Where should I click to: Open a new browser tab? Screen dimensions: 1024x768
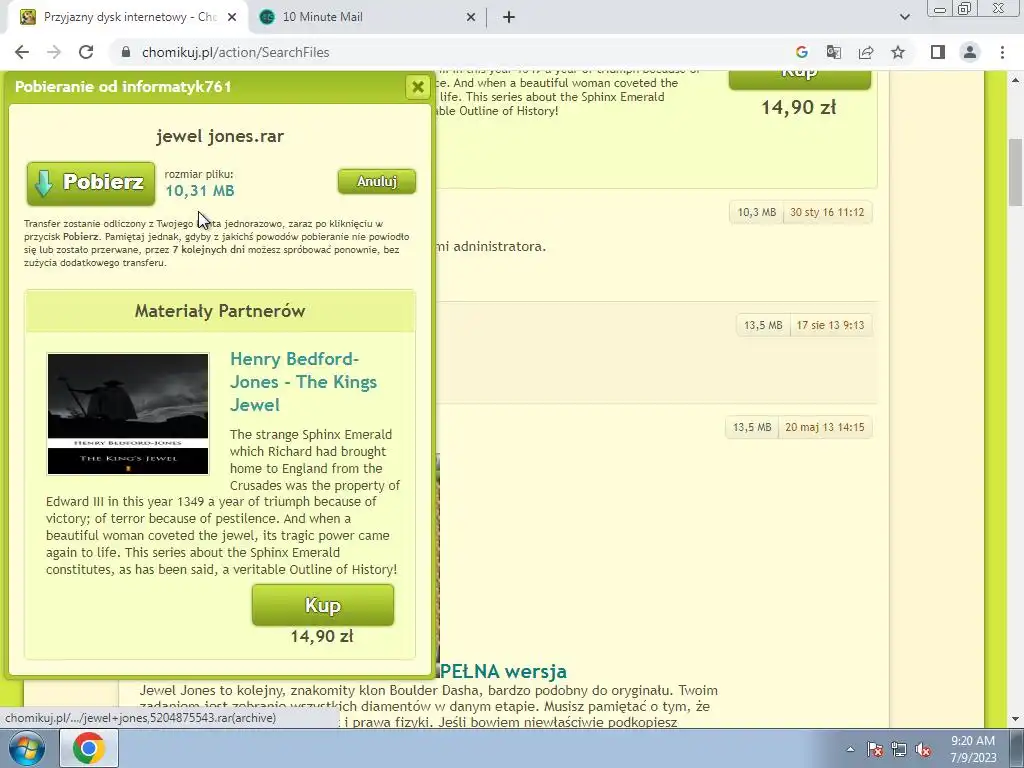tap(509, 17)
